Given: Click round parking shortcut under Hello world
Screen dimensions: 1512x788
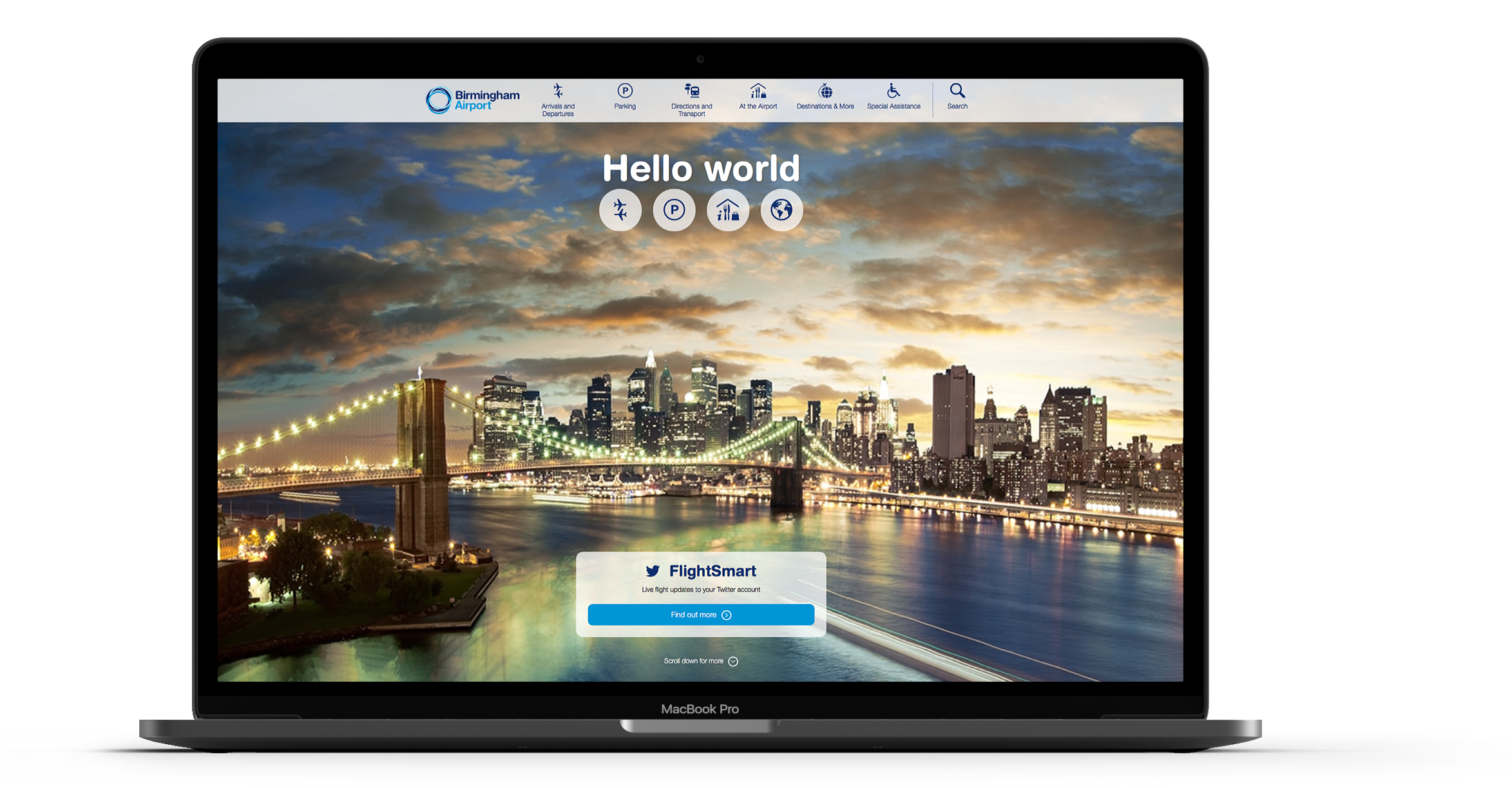Looking at the screenshot, I should [674, 210].
